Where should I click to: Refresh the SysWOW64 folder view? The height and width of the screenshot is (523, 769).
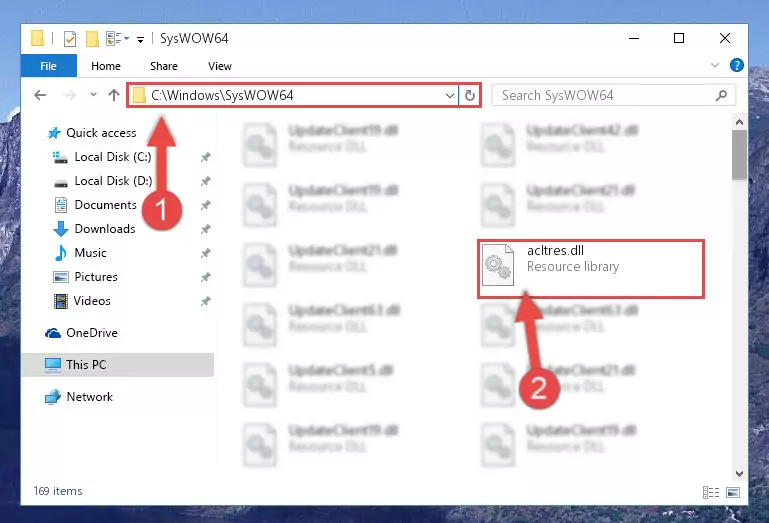tap(469, 95)
